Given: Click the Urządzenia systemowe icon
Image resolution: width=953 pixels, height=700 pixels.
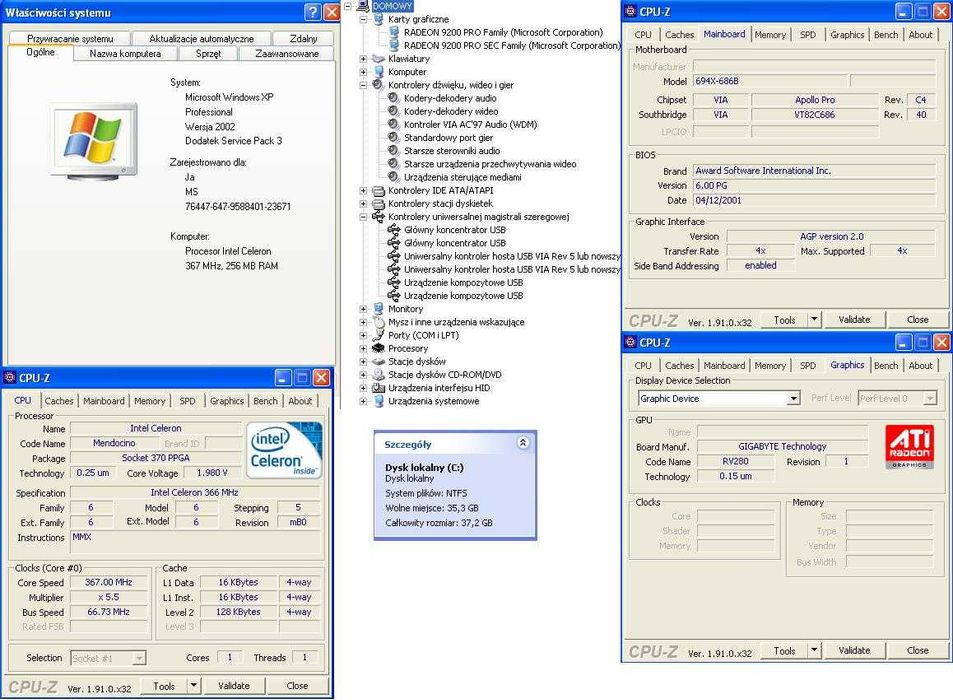Looking at the screenshot, I should tap(378, 401).
